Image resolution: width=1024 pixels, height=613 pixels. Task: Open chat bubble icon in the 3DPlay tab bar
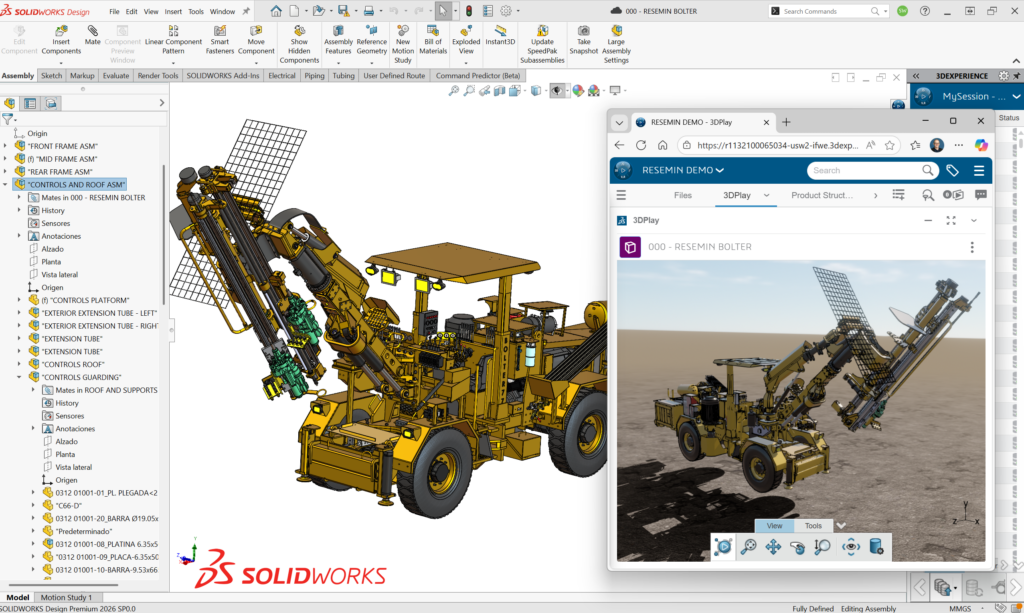click(980, 195)
